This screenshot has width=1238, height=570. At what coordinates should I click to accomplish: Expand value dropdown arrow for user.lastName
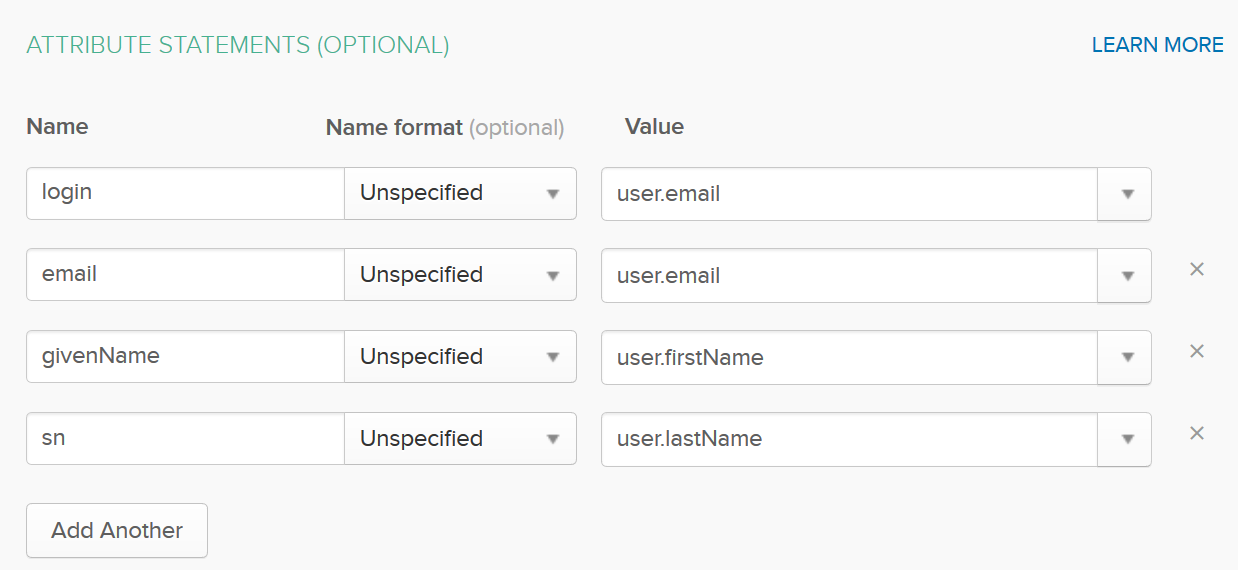pyautogui.click(x=1126, y=440)
